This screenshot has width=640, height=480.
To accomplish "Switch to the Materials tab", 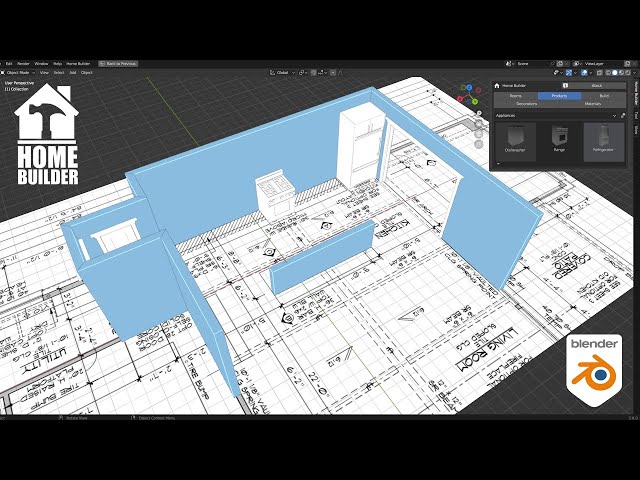I will point(593,104).
